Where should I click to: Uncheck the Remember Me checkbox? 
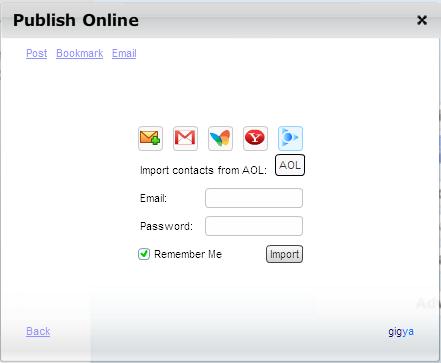click(x=144, y=254)
